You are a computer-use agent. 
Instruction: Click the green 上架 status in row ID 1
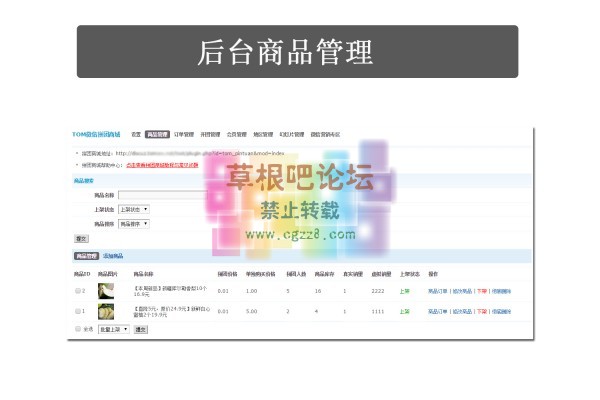tap(404, 312)
